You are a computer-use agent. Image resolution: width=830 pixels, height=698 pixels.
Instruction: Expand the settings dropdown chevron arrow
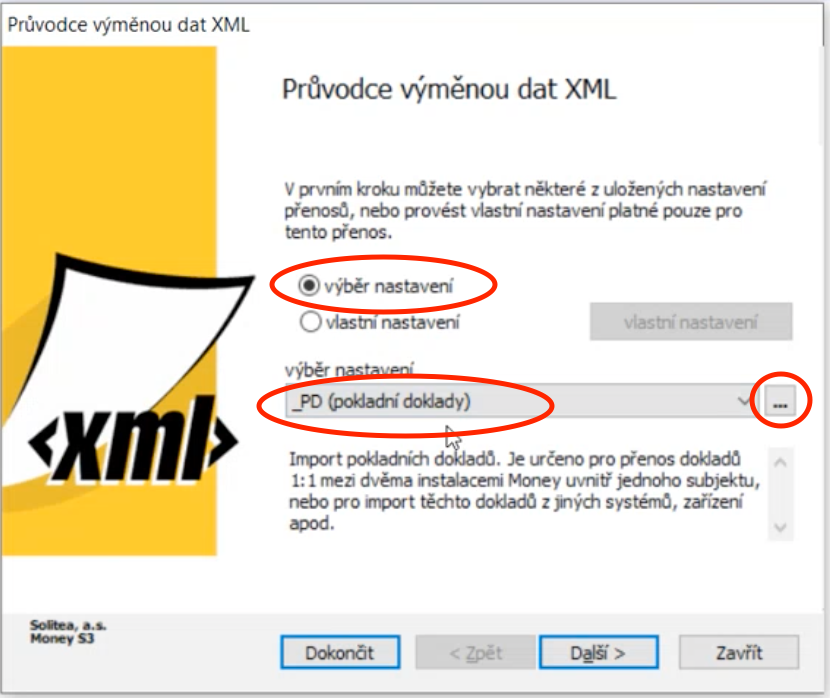point(745,401)
